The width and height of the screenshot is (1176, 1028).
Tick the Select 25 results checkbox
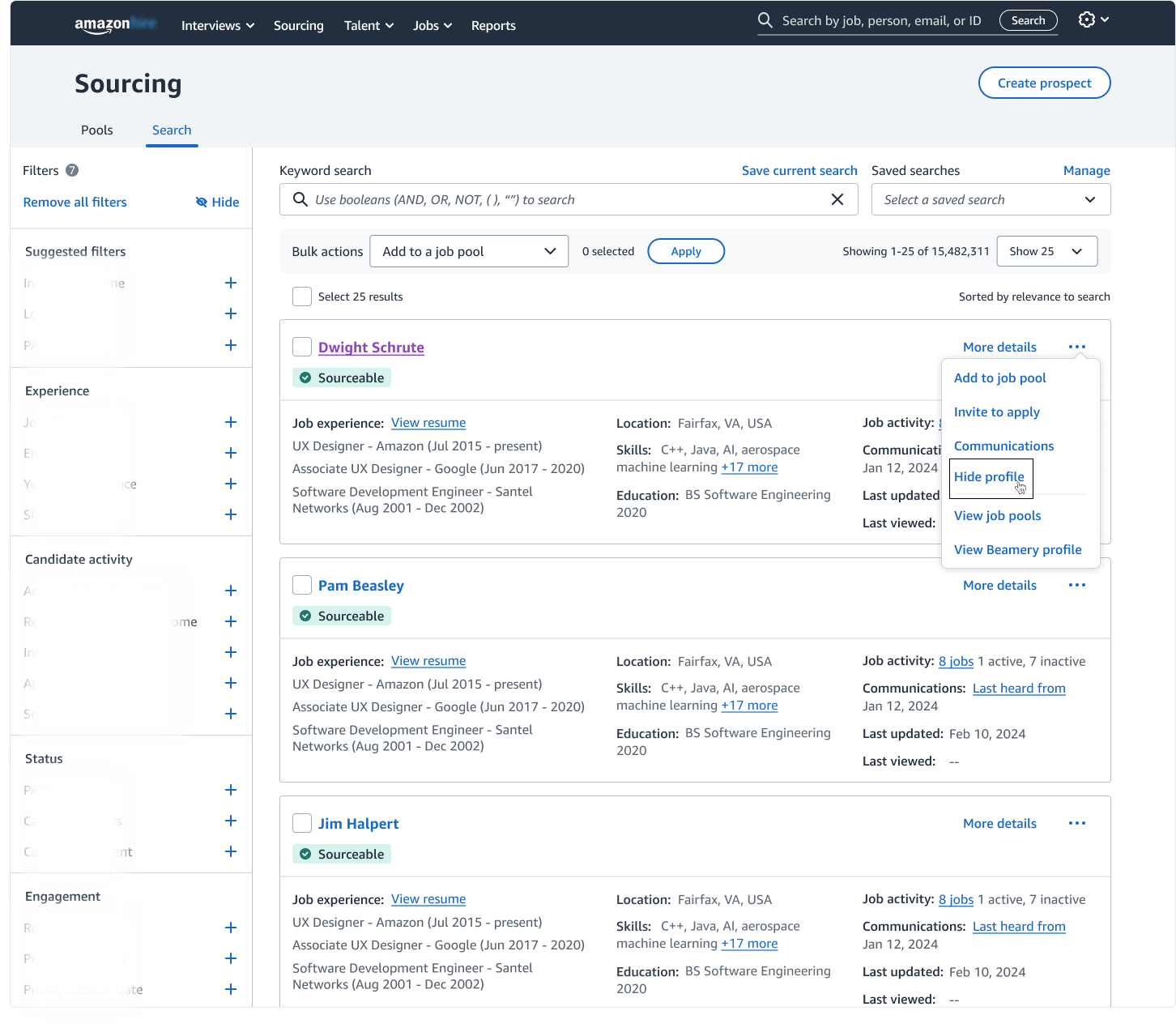pos(302,296)
